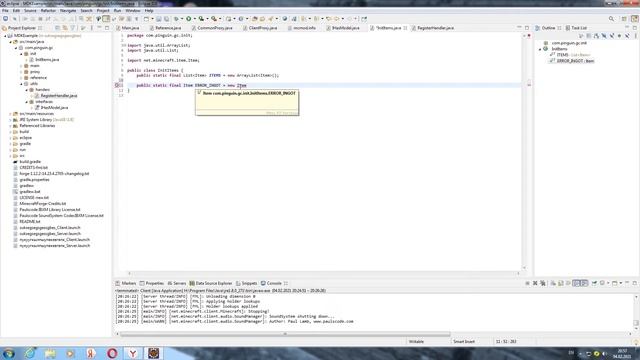Click the editor horizontal scrollbar
Image resolution: width=640 pixels, height=360 pixels.
[x=324, y=273]
